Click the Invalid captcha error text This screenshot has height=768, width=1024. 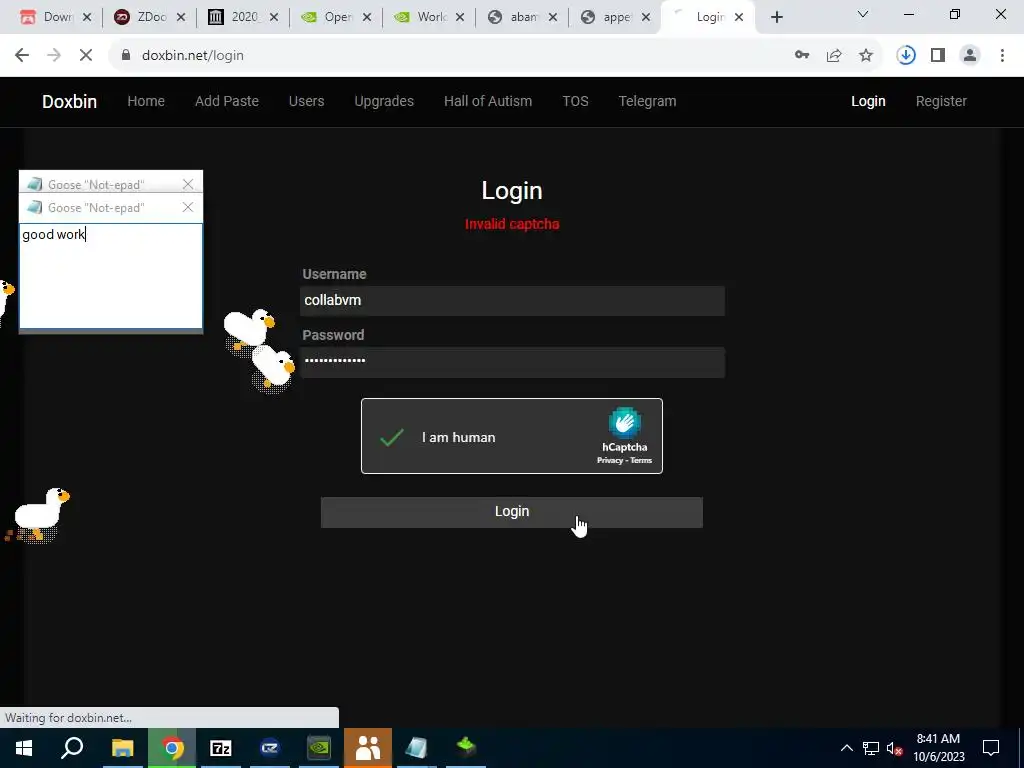[x=512, y=224]
